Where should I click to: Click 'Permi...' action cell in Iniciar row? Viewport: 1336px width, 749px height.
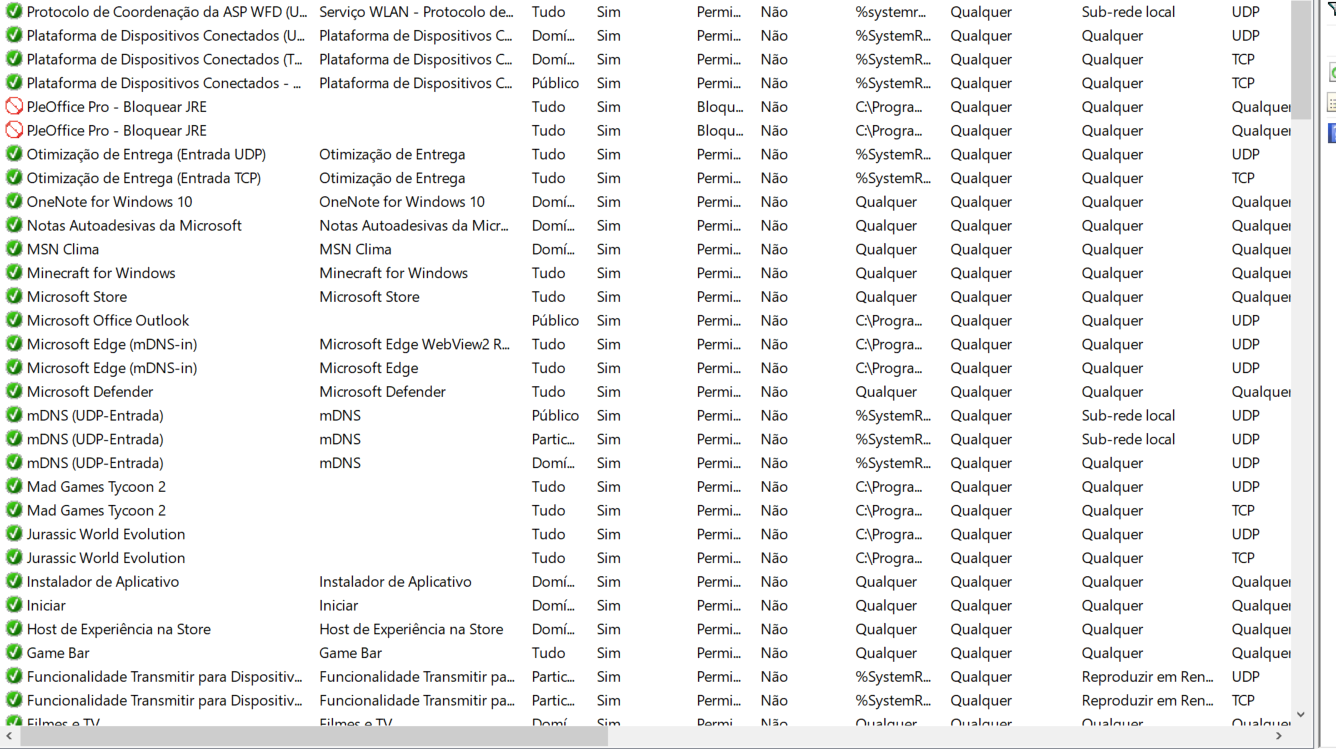click(x=719, y=606)
